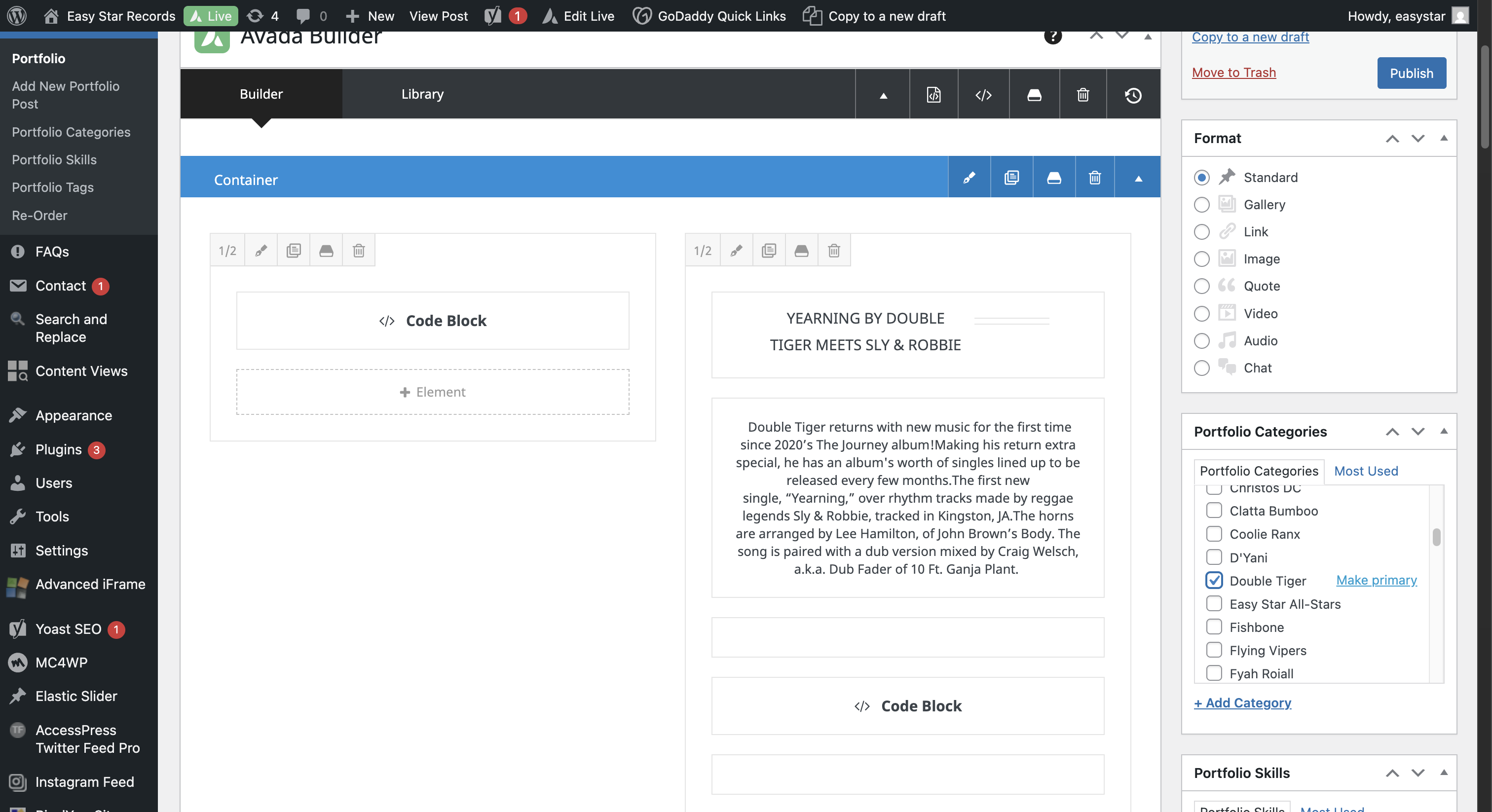The width and height of the screenshot is (1492, 812).
Task: Switch to the Library tab
Action: (422, 94)
